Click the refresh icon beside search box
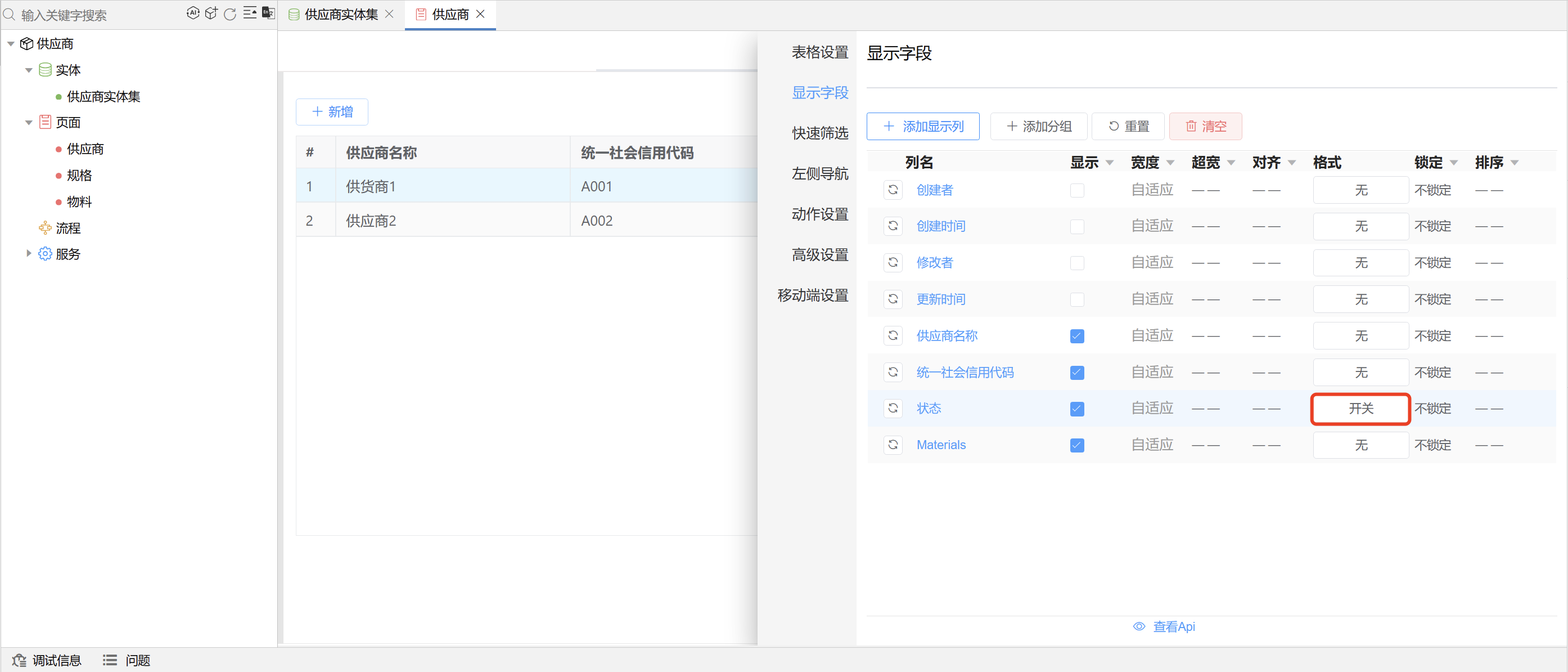The width and height of the screenshot is (1568, 672). 230,14
